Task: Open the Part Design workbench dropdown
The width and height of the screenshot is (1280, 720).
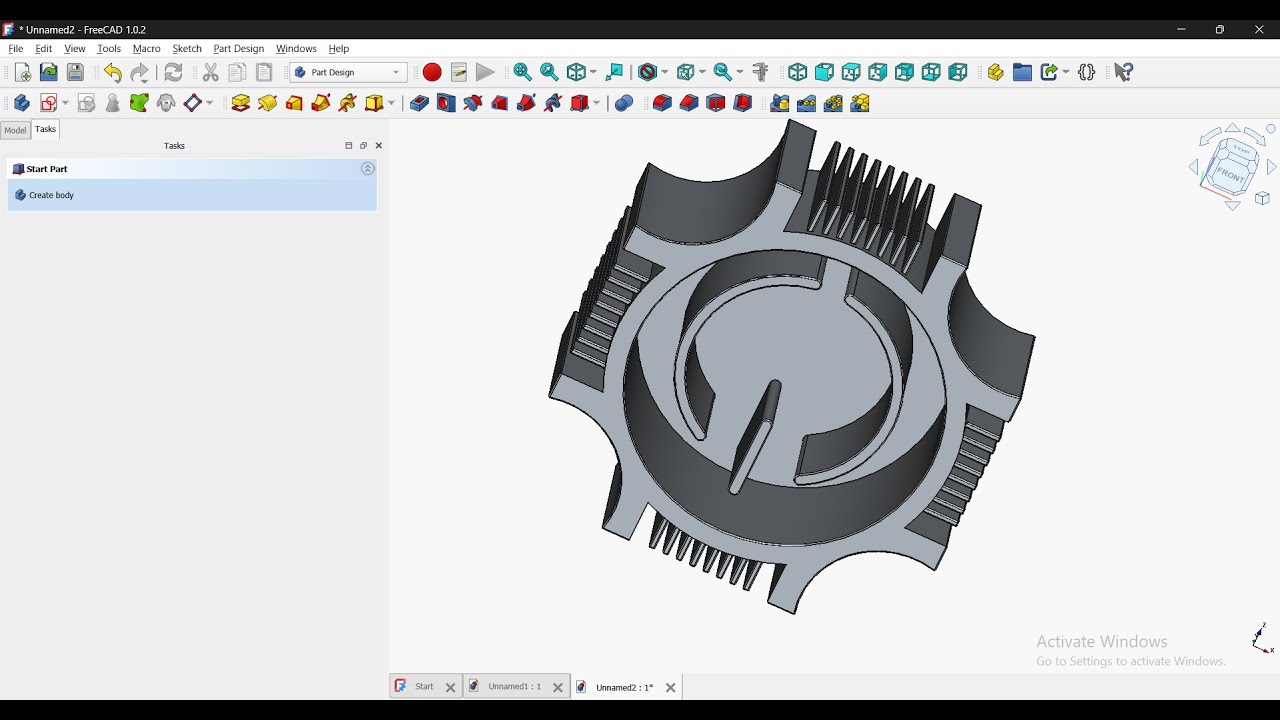Action: tap(348, 73)
